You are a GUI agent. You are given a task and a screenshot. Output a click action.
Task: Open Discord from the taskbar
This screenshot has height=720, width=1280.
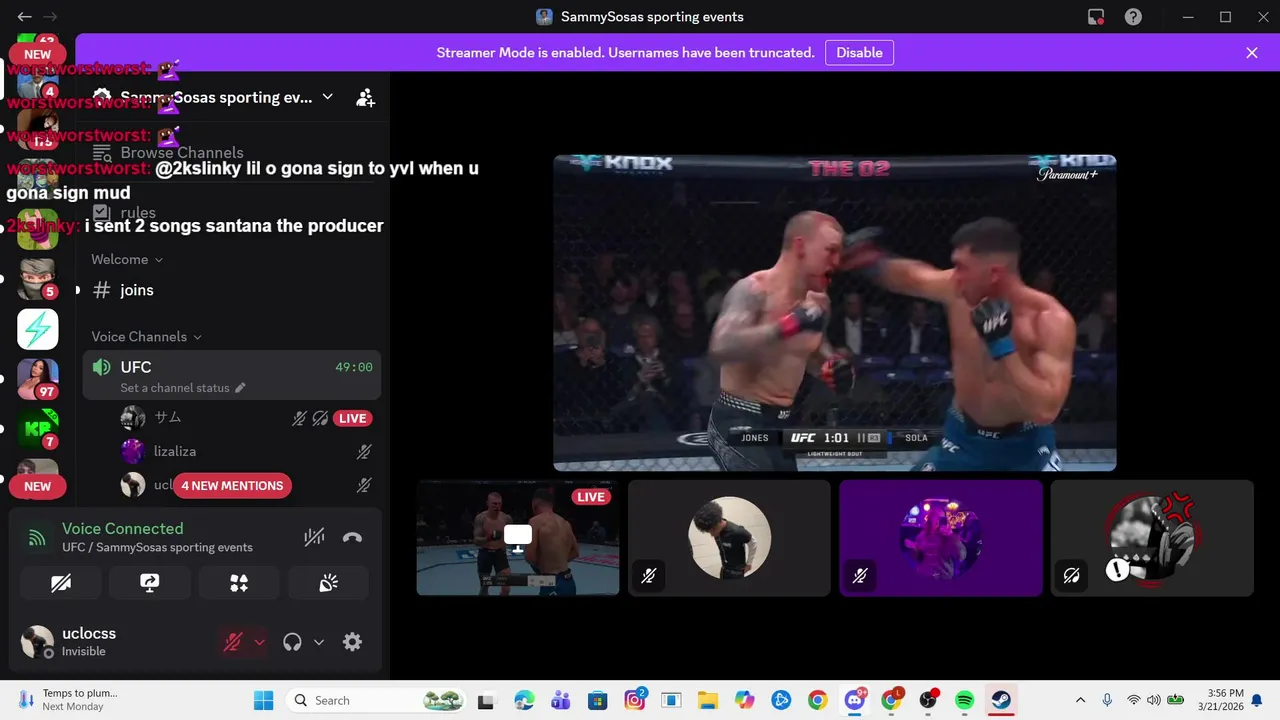(855, 700)
